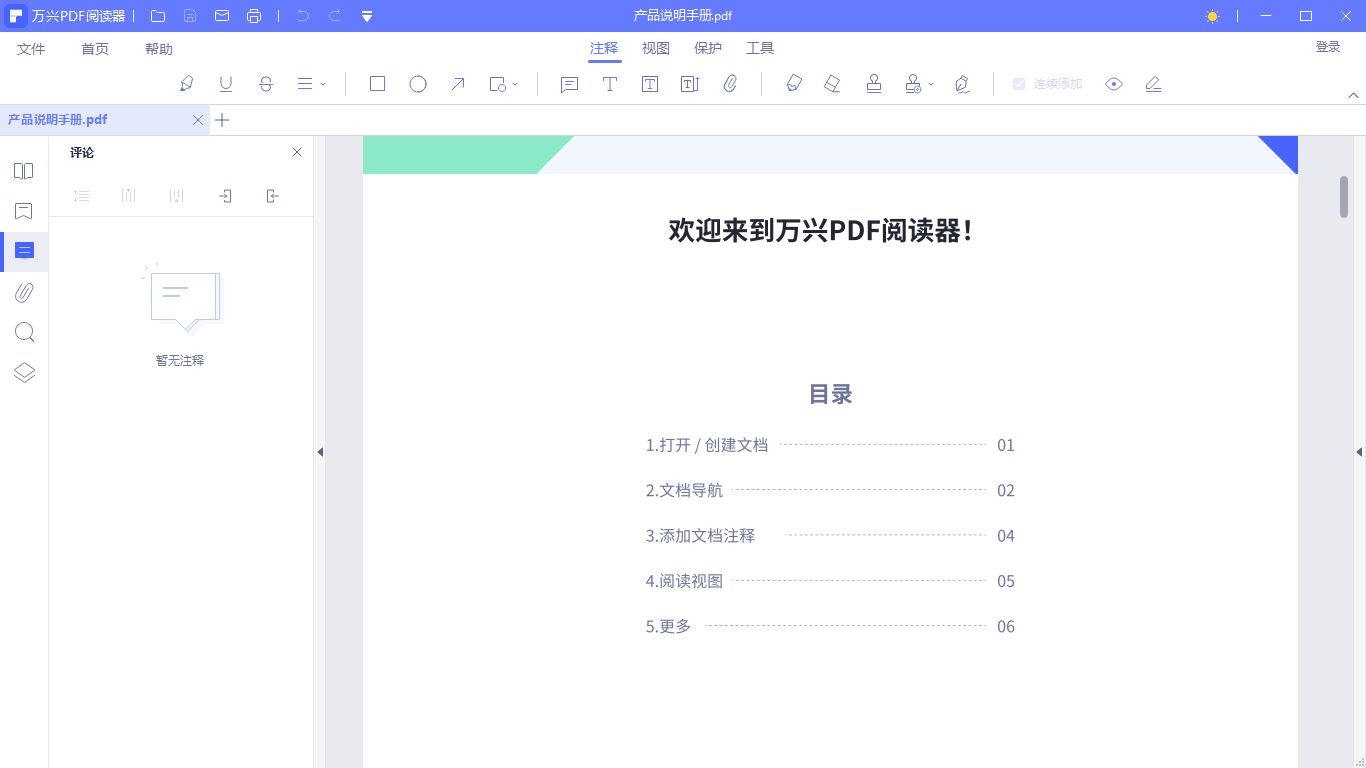Screen dimensions: 1366x768
Task: Select the Strikethrough annotation tool
Action: coord(266,84)
